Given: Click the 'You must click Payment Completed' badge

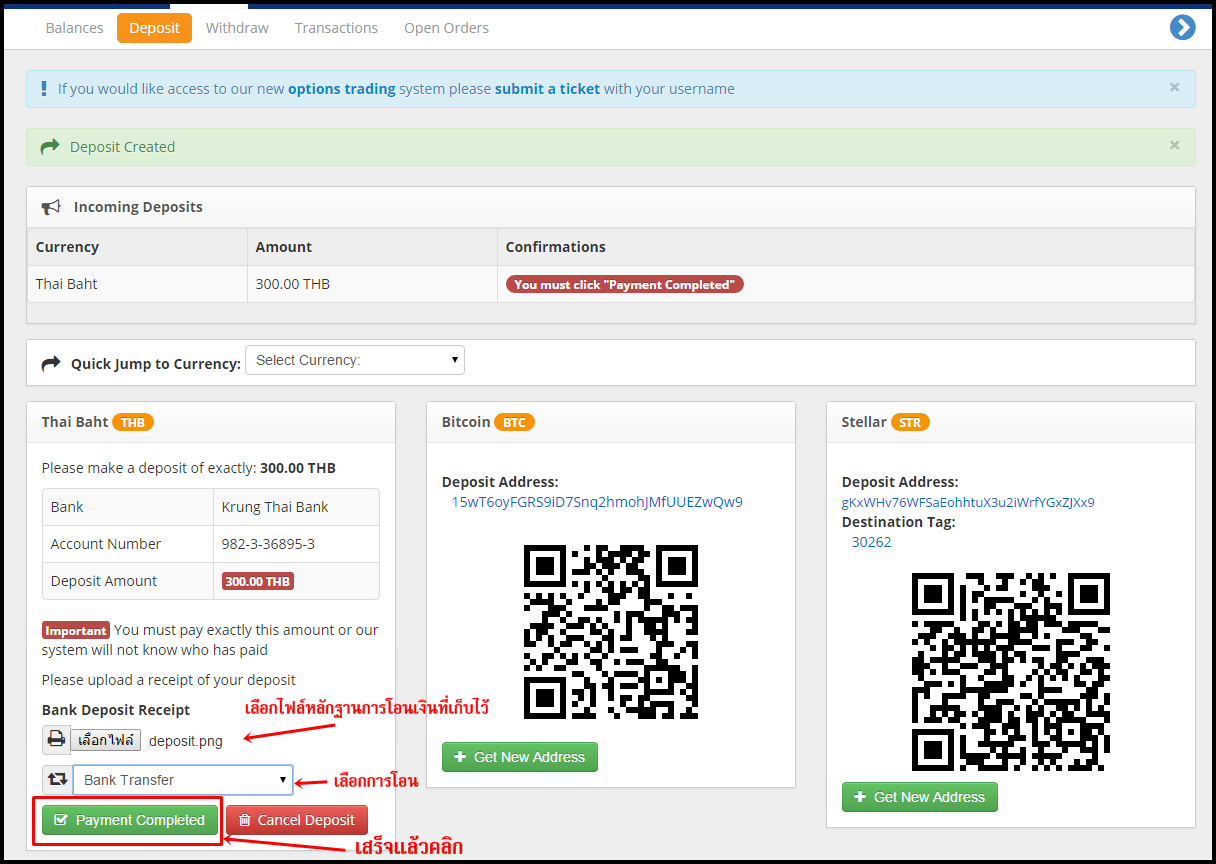Looking at the screenshot, I should click(625, 284).
